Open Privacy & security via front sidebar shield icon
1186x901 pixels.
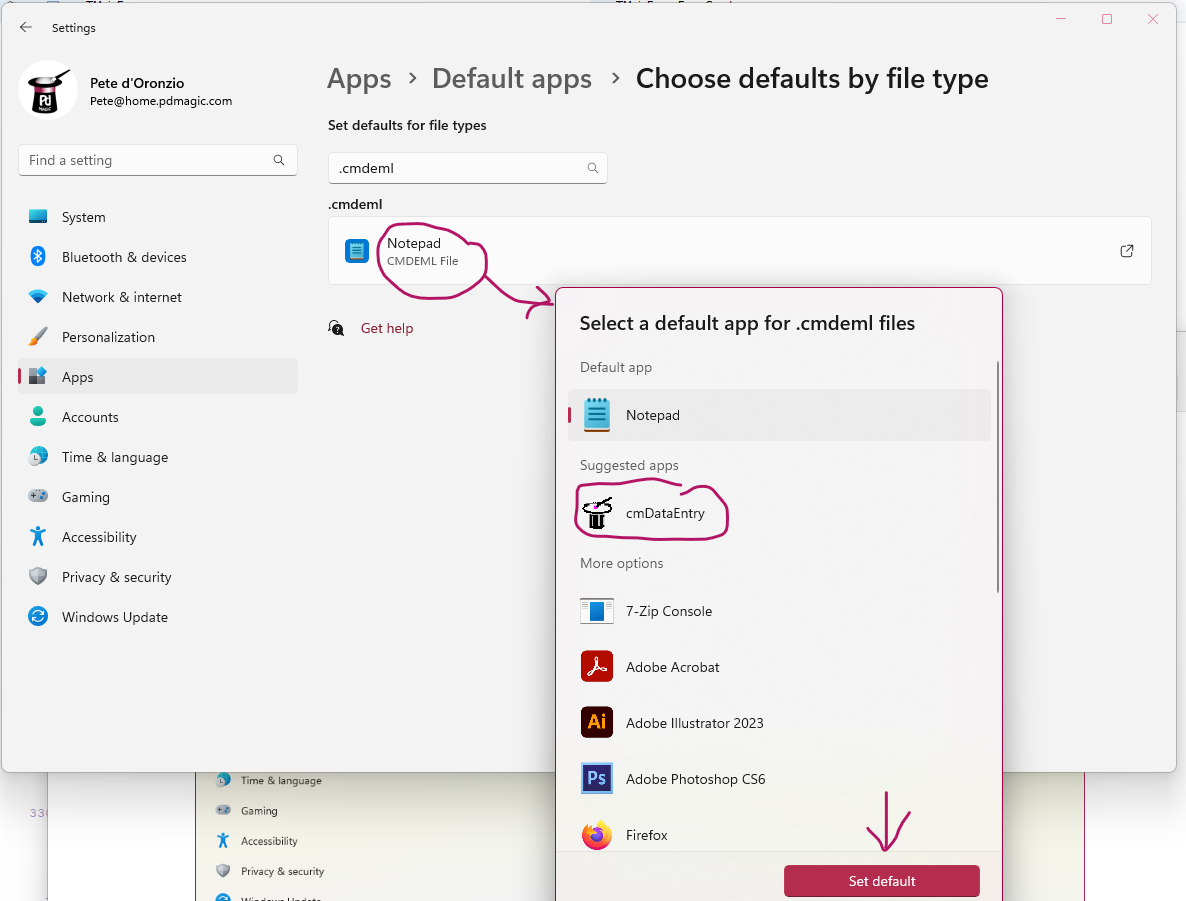pyautogui.click(x=38, y=576)
